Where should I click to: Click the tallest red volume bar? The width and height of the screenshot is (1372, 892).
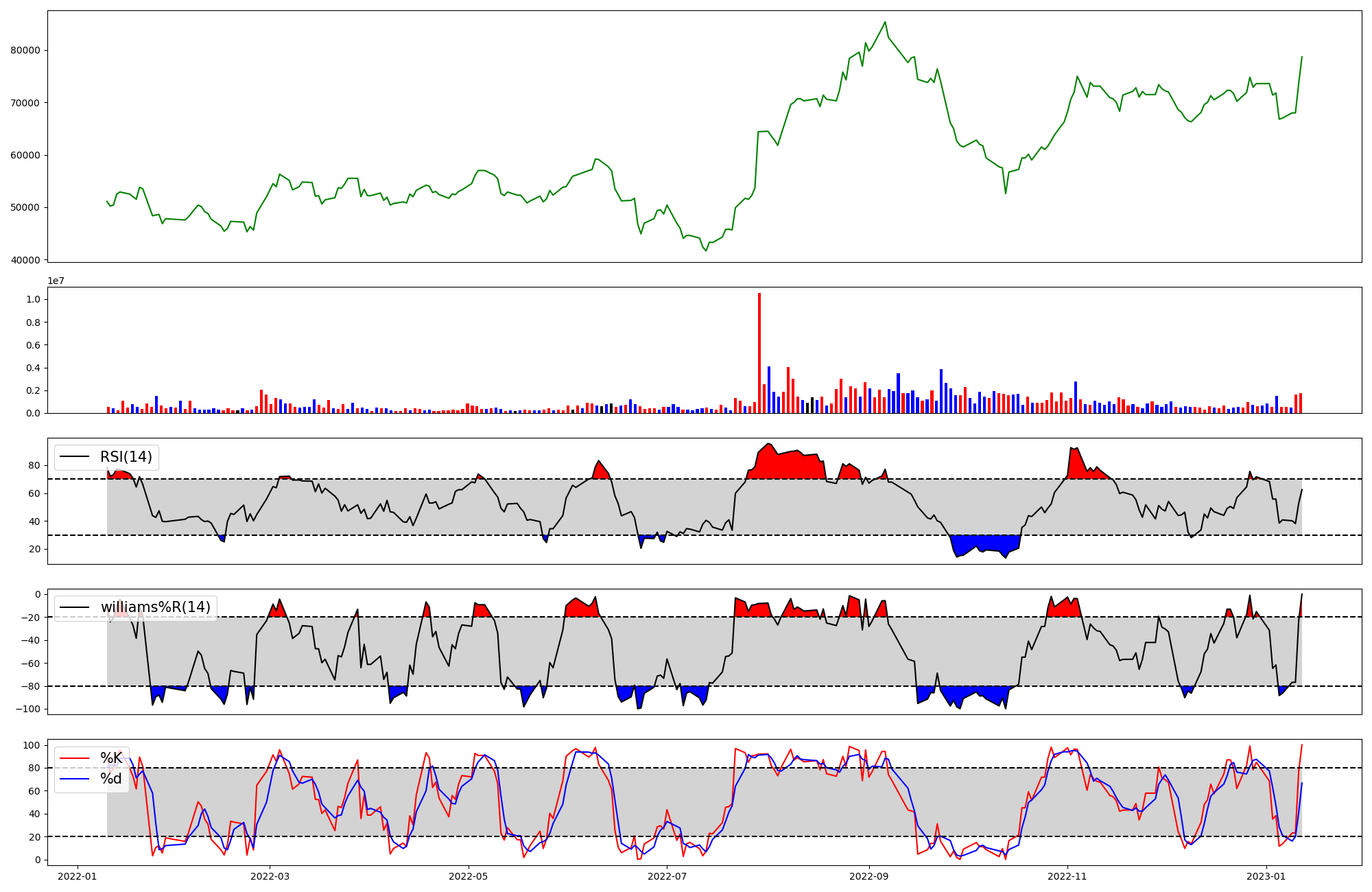pos(759,353)
